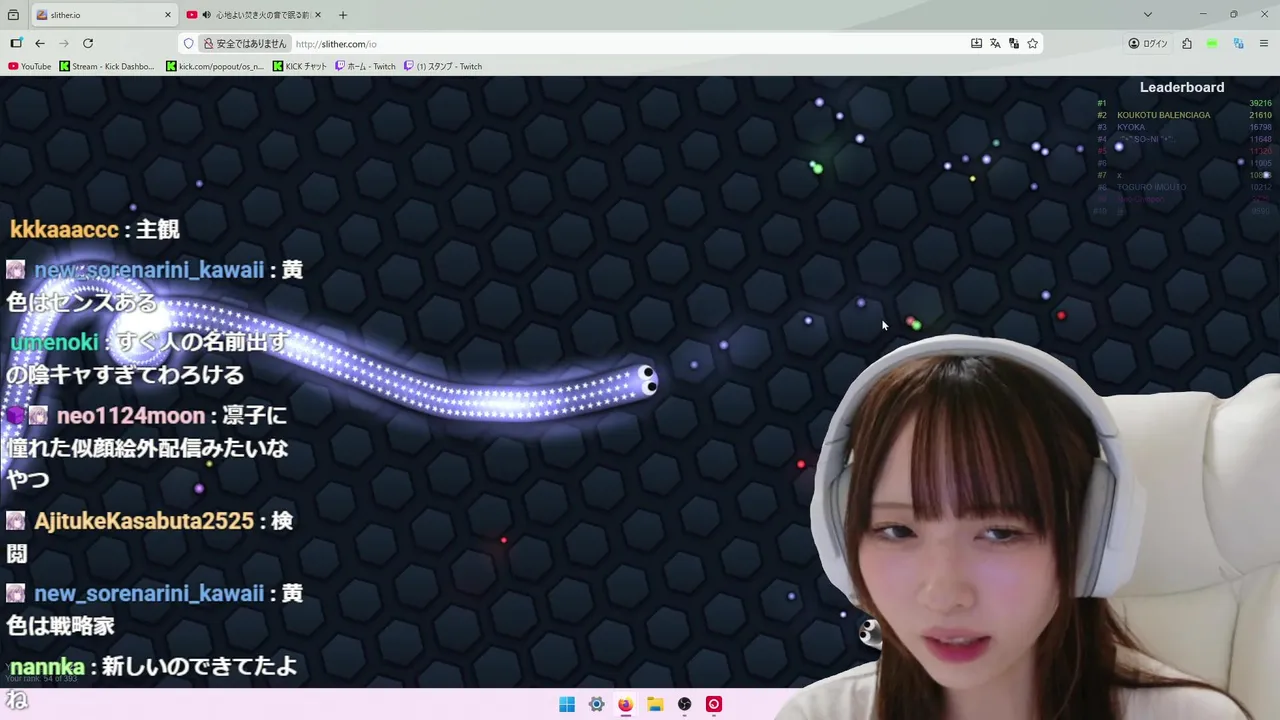Open a new tab with plus button
This screenshot has width=1280, height=720.
tap(343, 15)
